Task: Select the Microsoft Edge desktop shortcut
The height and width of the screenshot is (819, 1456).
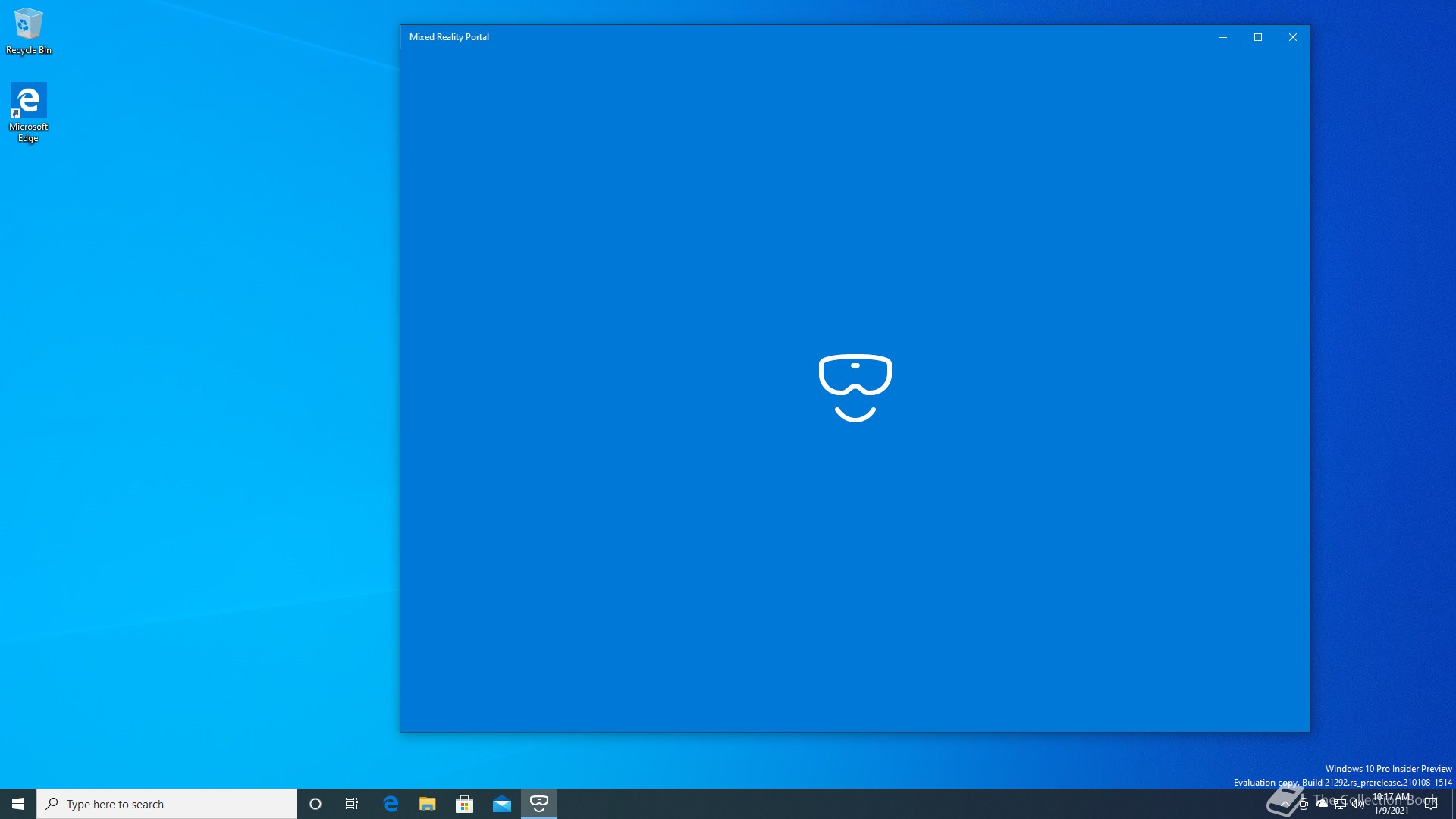Action: (x=28, y=112)
